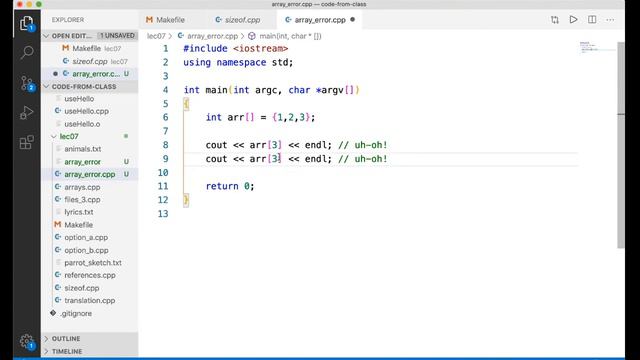Image resolution: width=640 pixels, height=360 pixels.
Task: Click the unsaved dot on array_error.cpp tab
Action: 353,19
